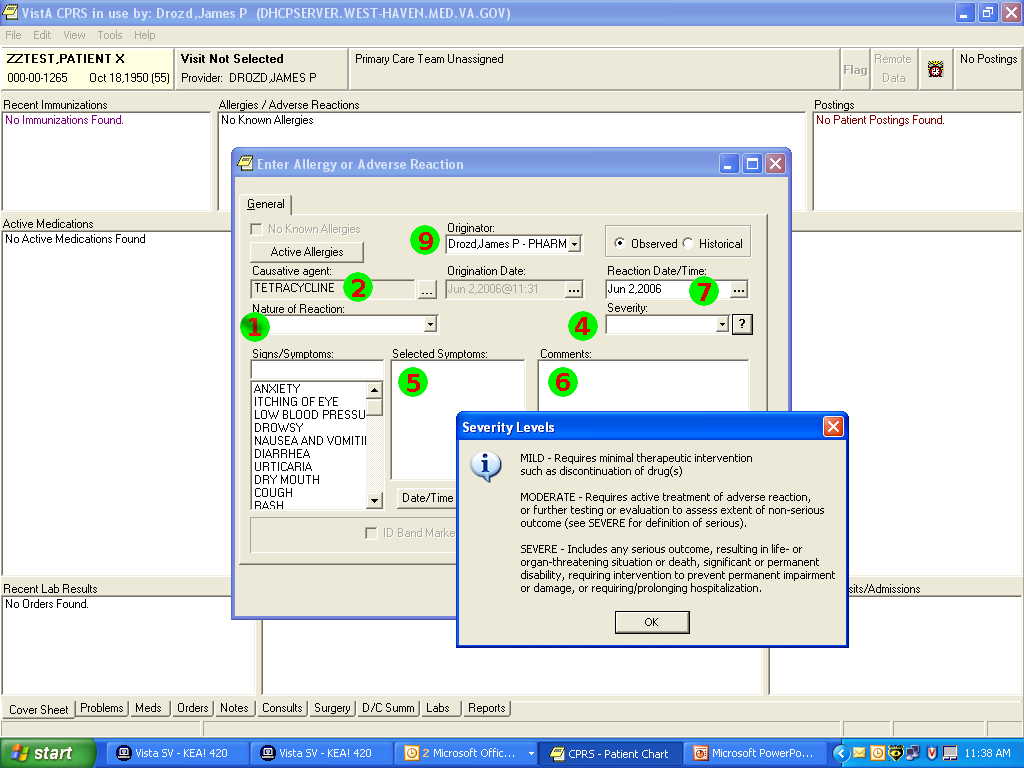Click the severity help question mark button
1024x768 pixels.
[742, 324]
